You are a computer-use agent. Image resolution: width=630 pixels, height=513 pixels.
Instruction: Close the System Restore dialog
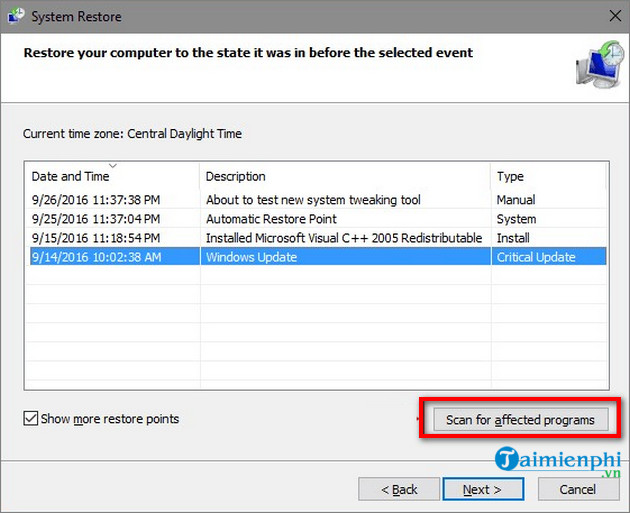click(615, 16)
